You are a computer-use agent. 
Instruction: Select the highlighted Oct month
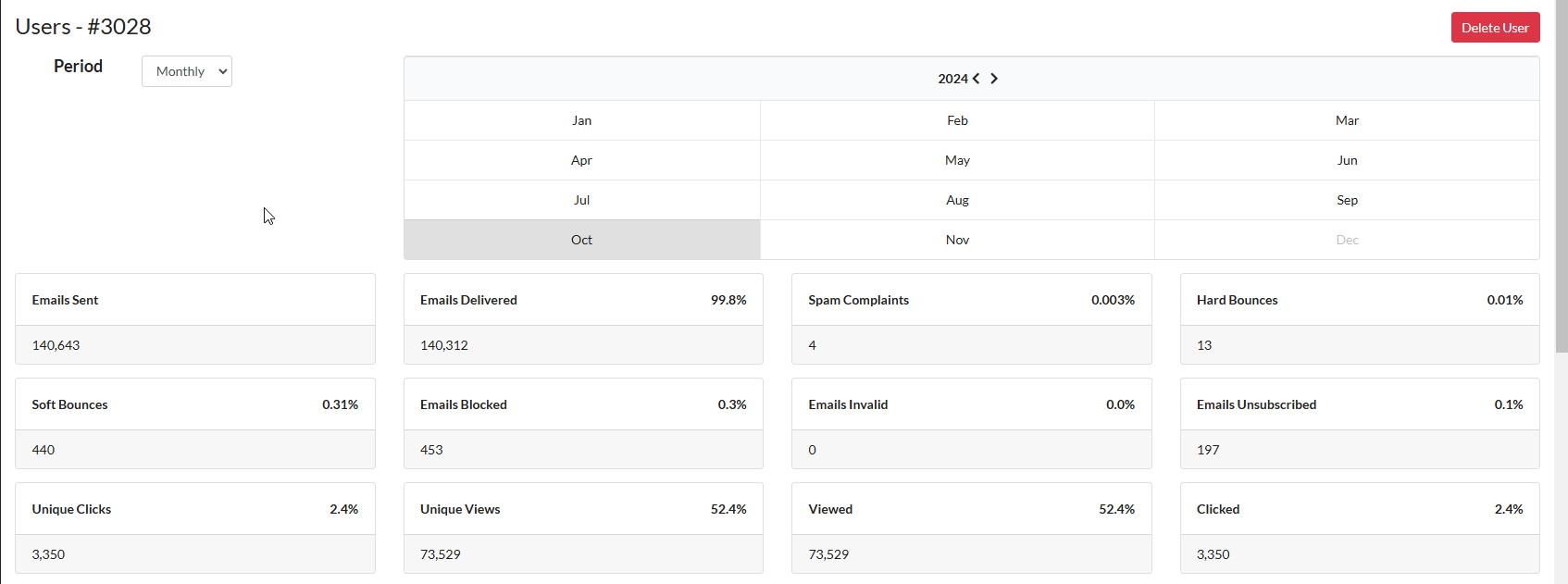pyautogui.click(x=581, y=240)
